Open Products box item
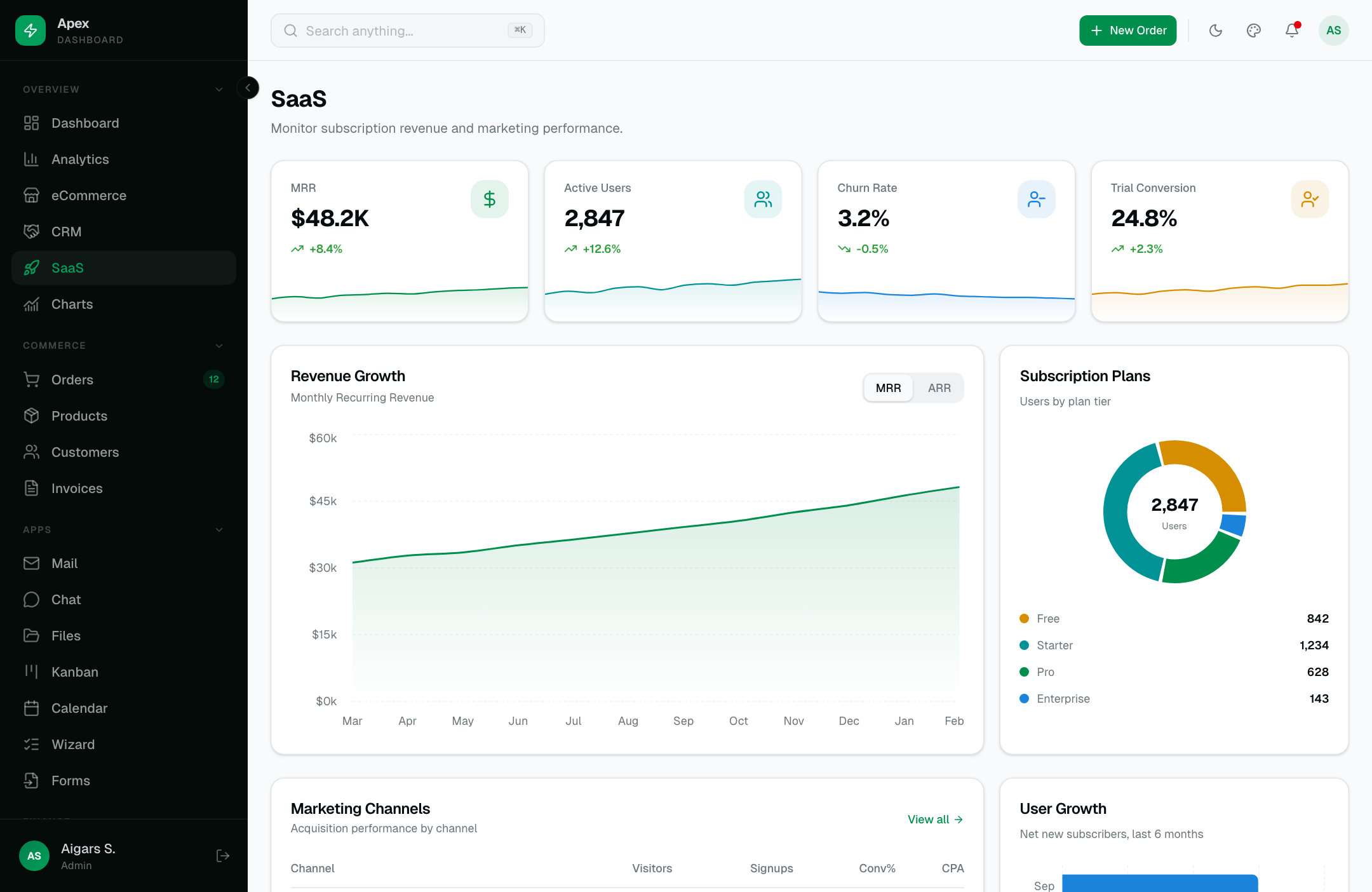 point(124,416)
